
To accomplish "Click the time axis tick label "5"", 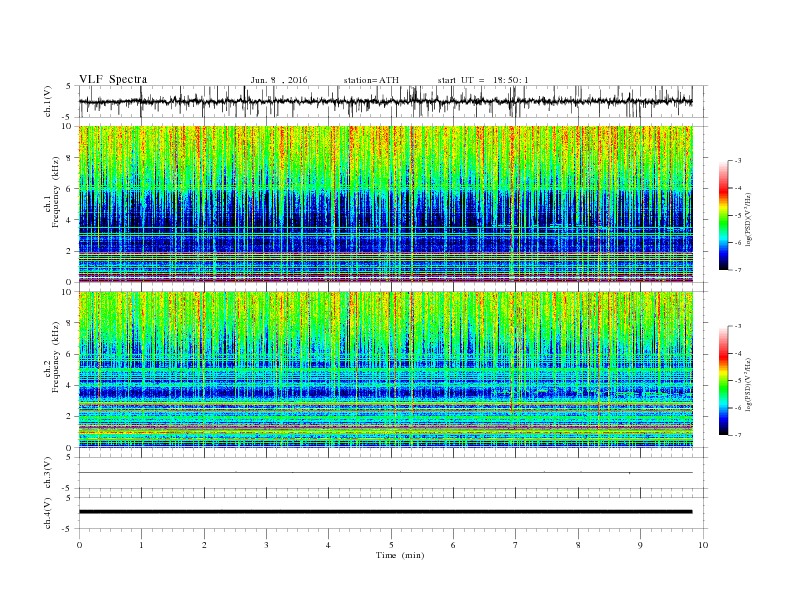I will tap(391, 545).
